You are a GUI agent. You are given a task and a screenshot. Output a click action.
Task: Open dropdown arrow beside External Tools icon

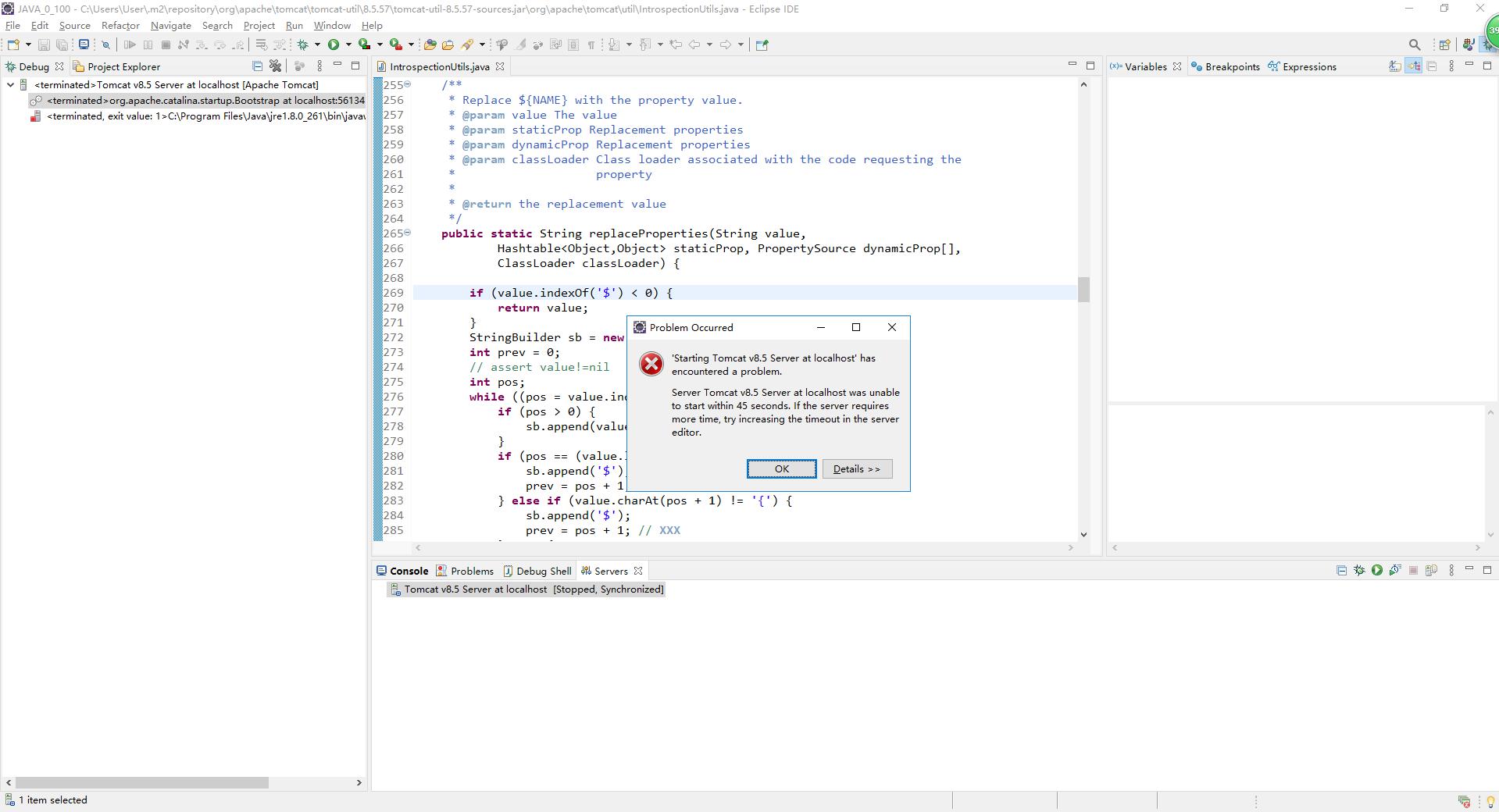click(411, 45)
